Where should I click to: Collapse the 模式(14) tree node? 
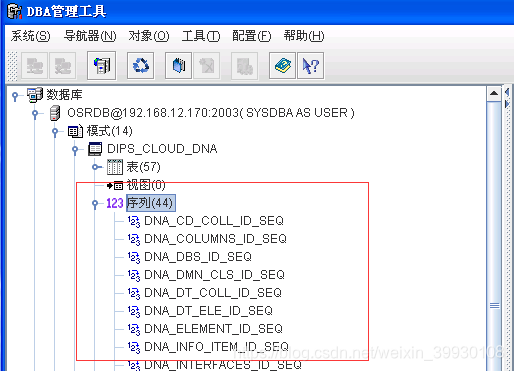[x=55, y=132]
